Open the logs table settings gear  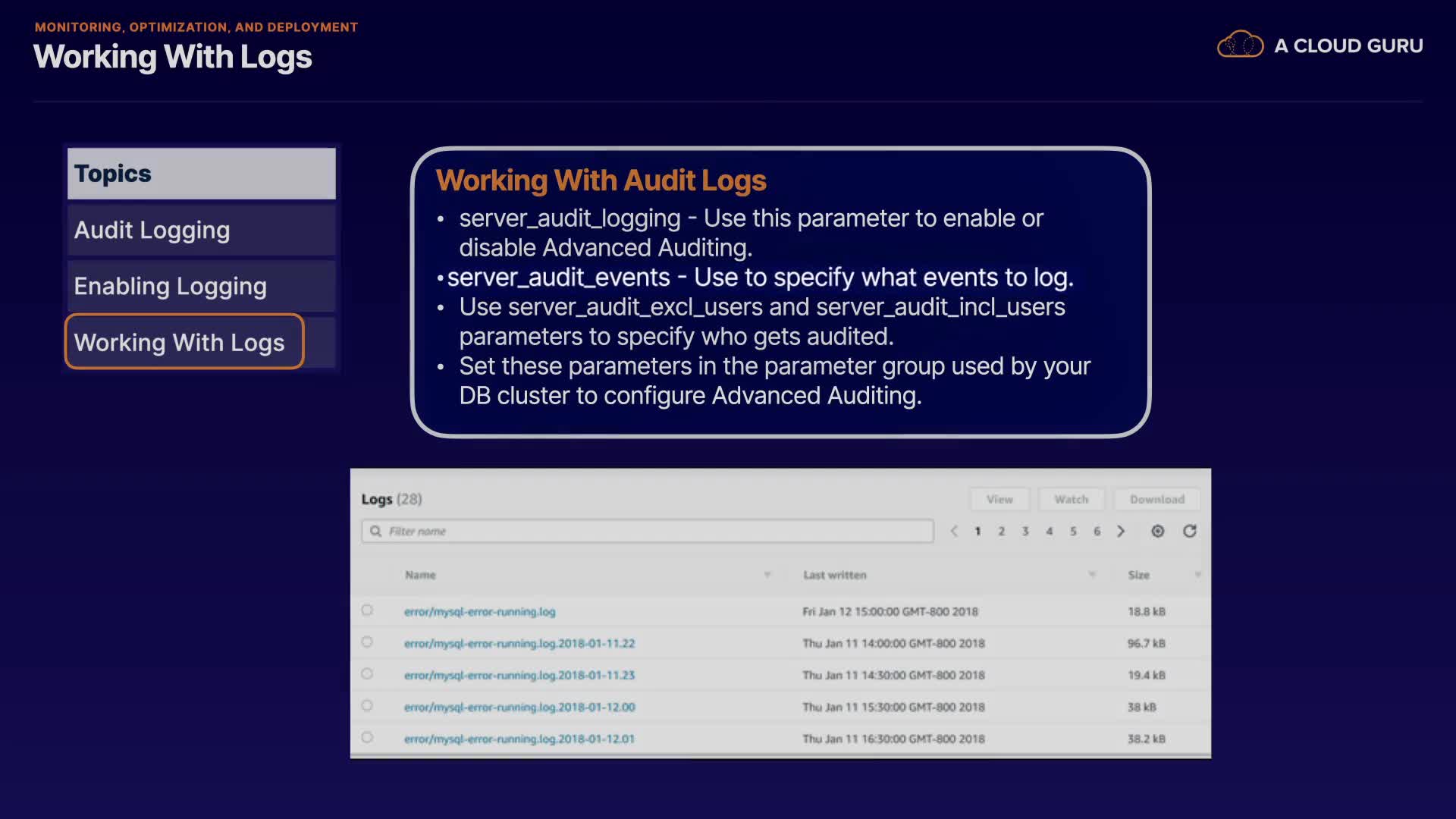pyautogui.click(x=1157, y=531)
